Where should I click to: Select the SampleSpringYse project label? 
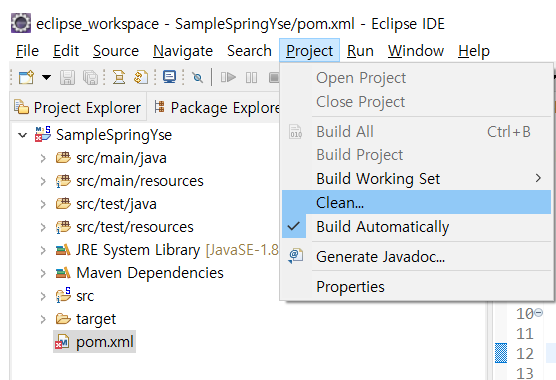[114, 135]
